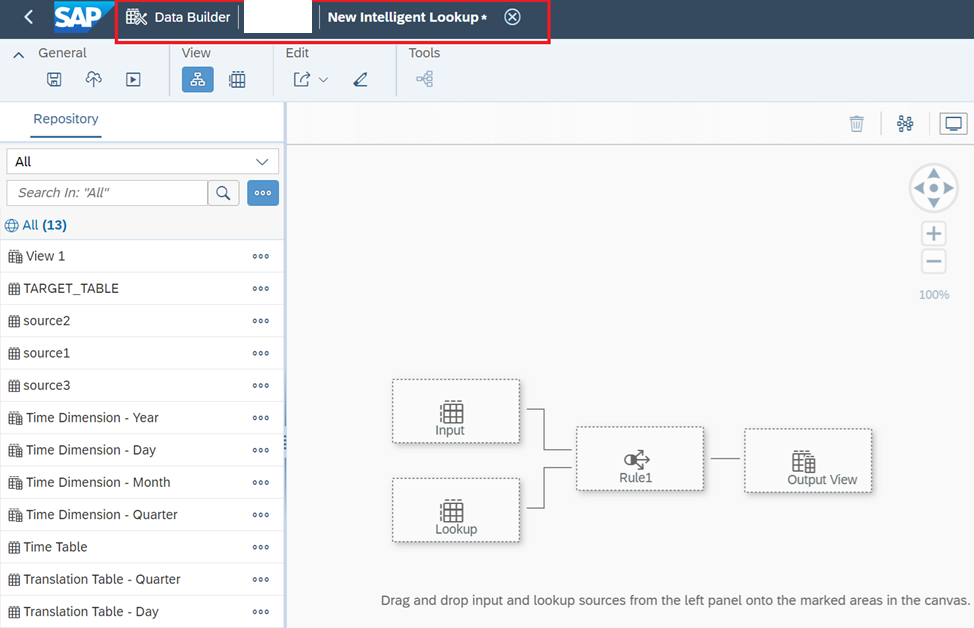Open the All filter dropdown
Viewport: 974px width, 628px height.
click(x=142, y=162)
